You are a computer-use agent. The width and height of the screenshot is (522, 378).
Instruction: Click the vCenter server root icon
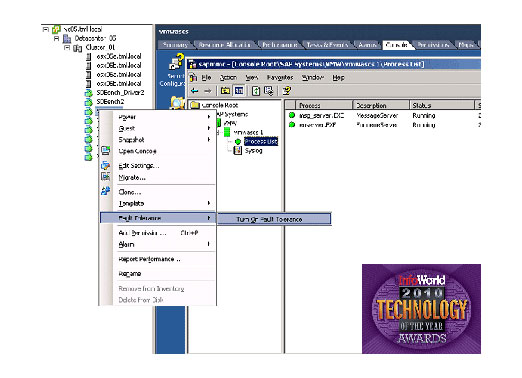click(56, 29)
